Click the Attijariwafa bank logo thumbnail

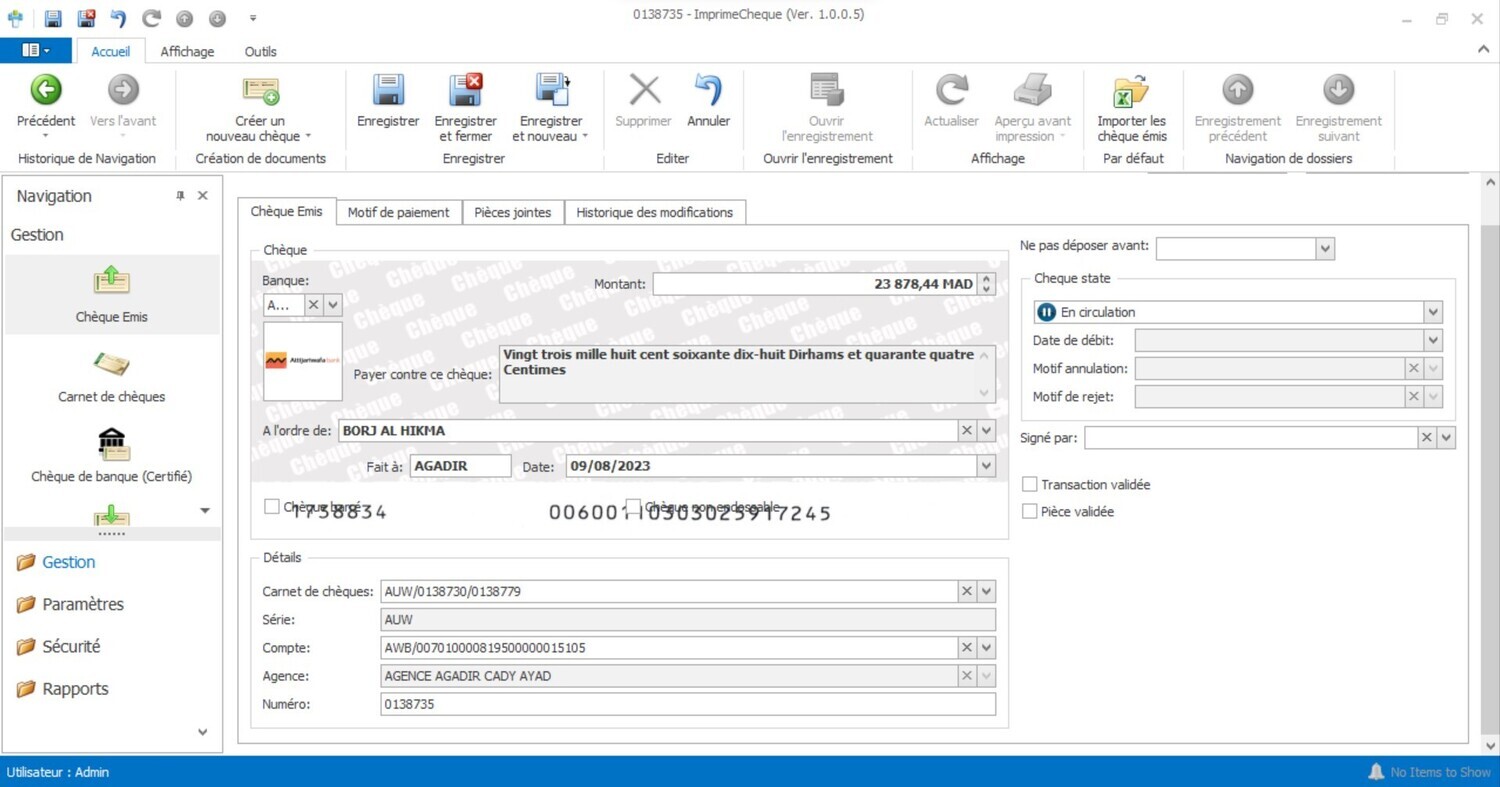click(x=303, y=361)
